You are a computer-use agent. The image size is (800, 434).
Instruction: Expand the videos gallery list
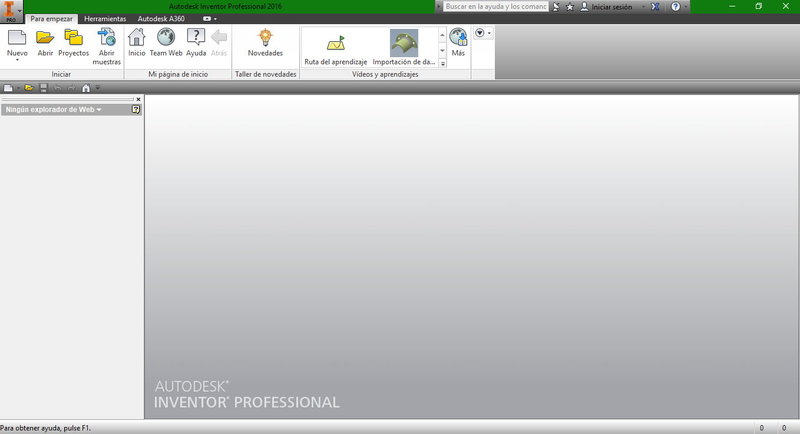pyautogui.click(x=442, y=64)
